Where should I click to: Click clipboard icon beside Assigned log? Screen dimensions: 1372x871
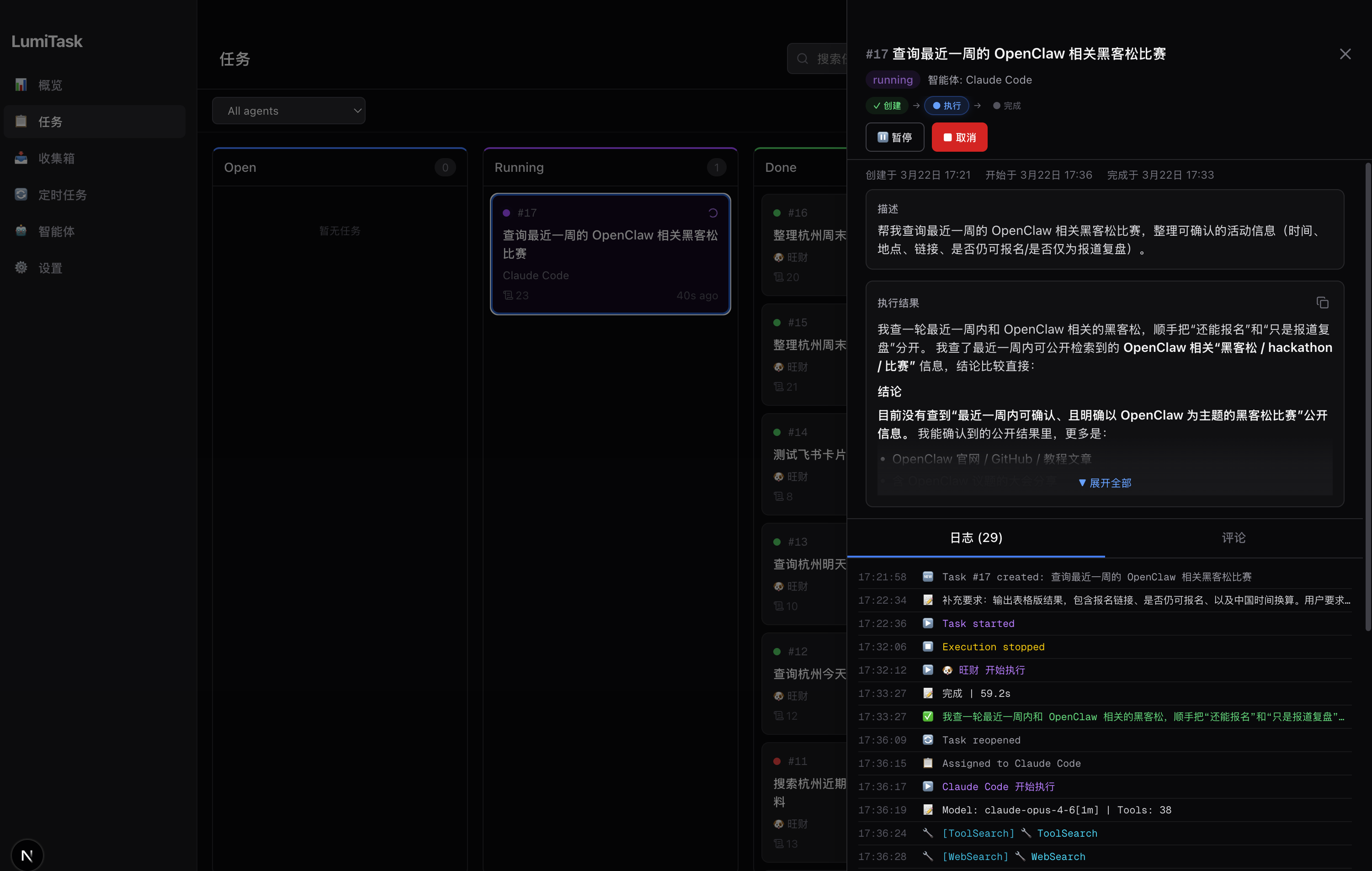928,763
